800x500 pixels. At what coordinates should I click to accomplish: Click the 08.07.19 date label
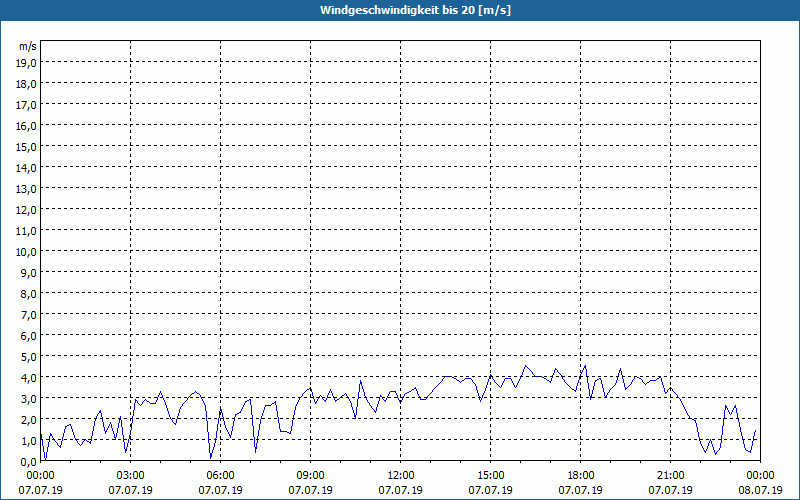point(760,490)
